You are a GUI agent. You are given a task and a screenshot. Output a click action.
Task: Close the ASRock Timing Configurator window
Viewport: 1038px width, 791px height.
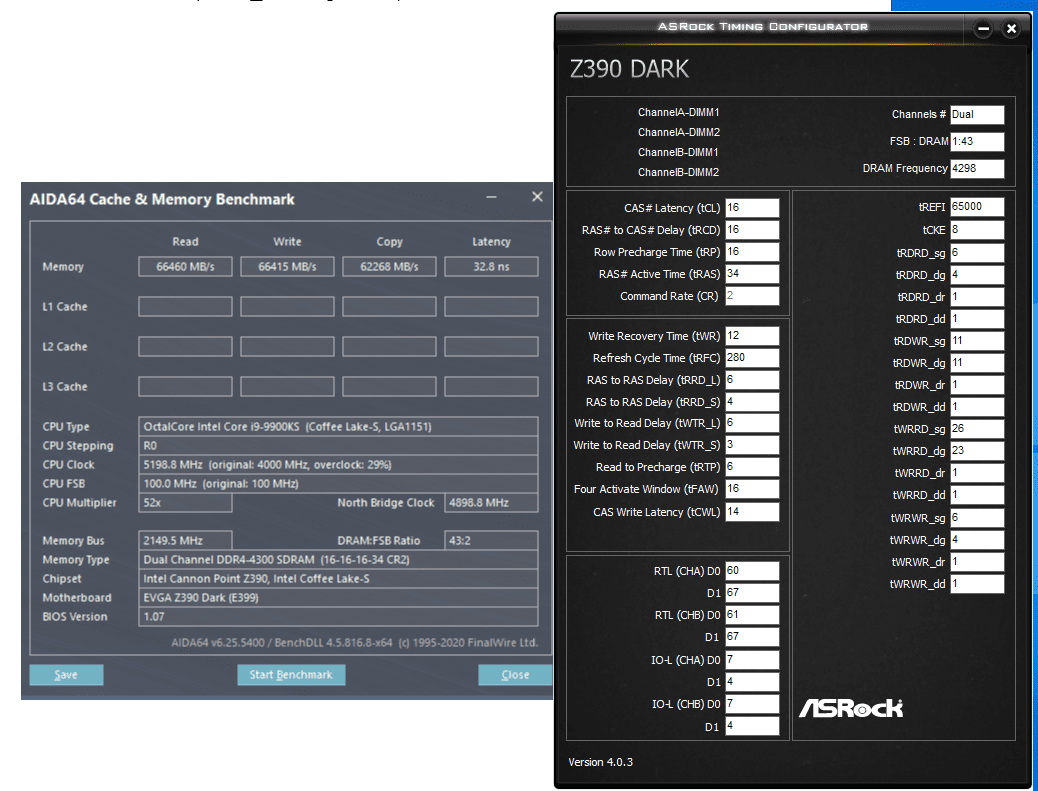tap(1011, 28)
